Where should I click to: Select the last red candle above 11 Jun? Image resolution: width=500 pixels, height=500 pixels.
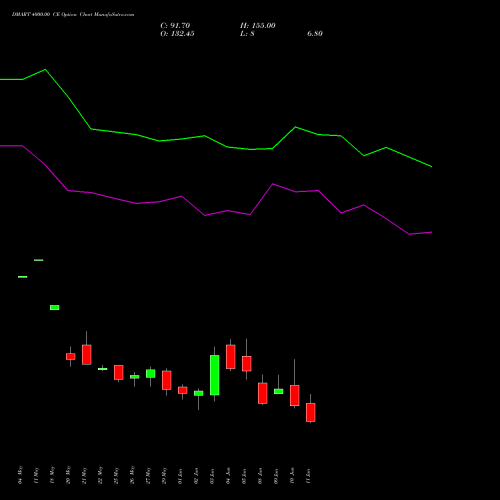[x=311, y=412]
